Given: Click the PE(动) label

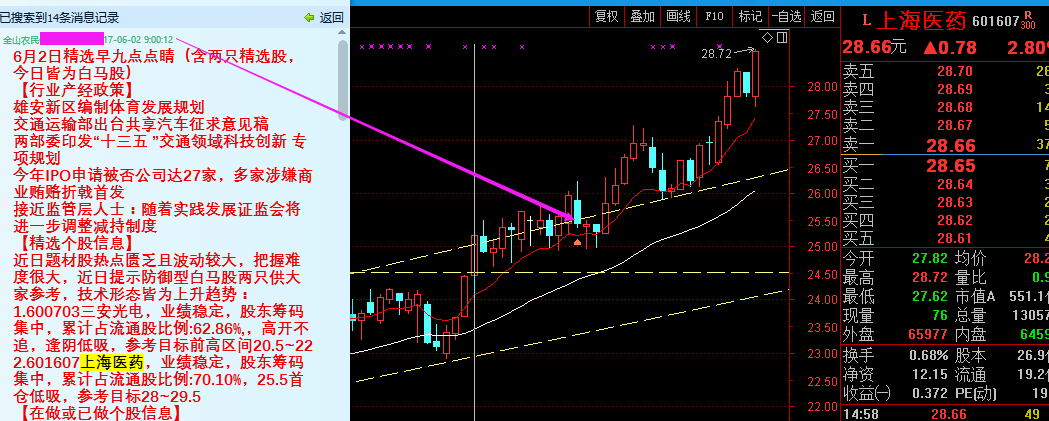Looking at the screenshot, I should click(977, 392).
